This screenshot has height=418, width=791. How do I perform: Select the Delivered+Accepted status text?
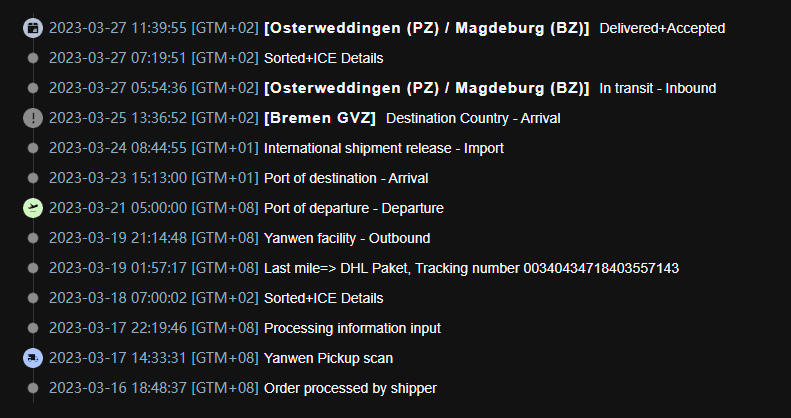click(x=662, y=28)
